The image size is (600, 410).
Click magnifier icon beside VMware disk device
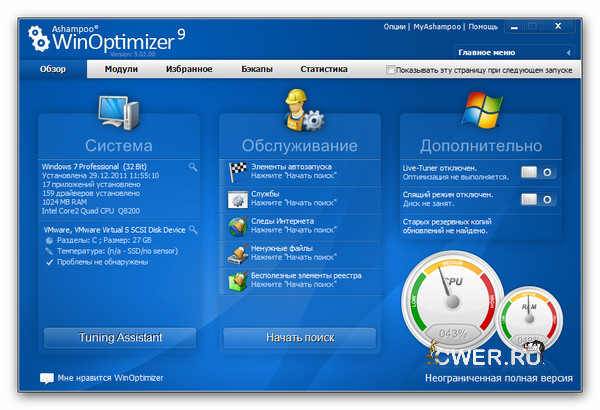193,230
